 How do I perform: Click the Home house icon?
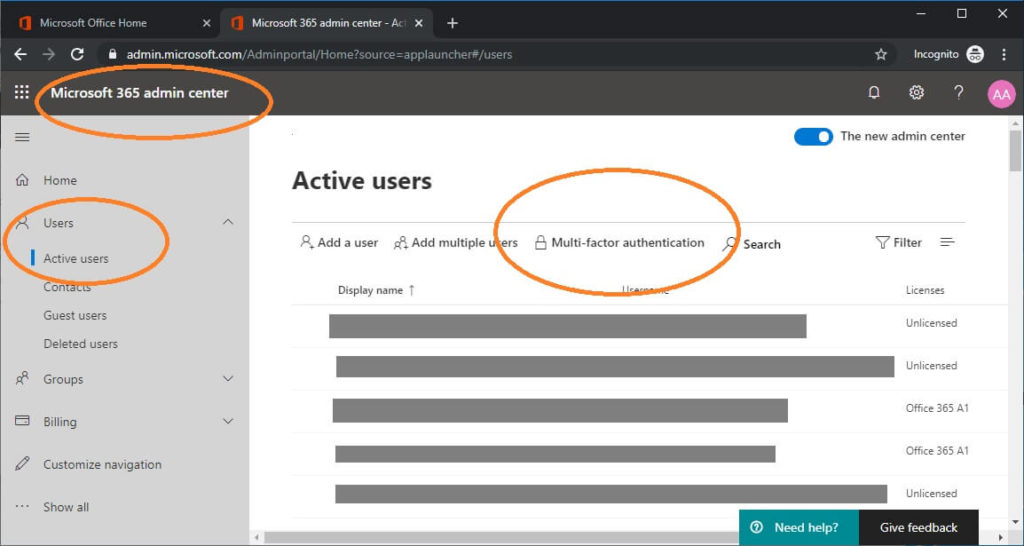(22, 180)
